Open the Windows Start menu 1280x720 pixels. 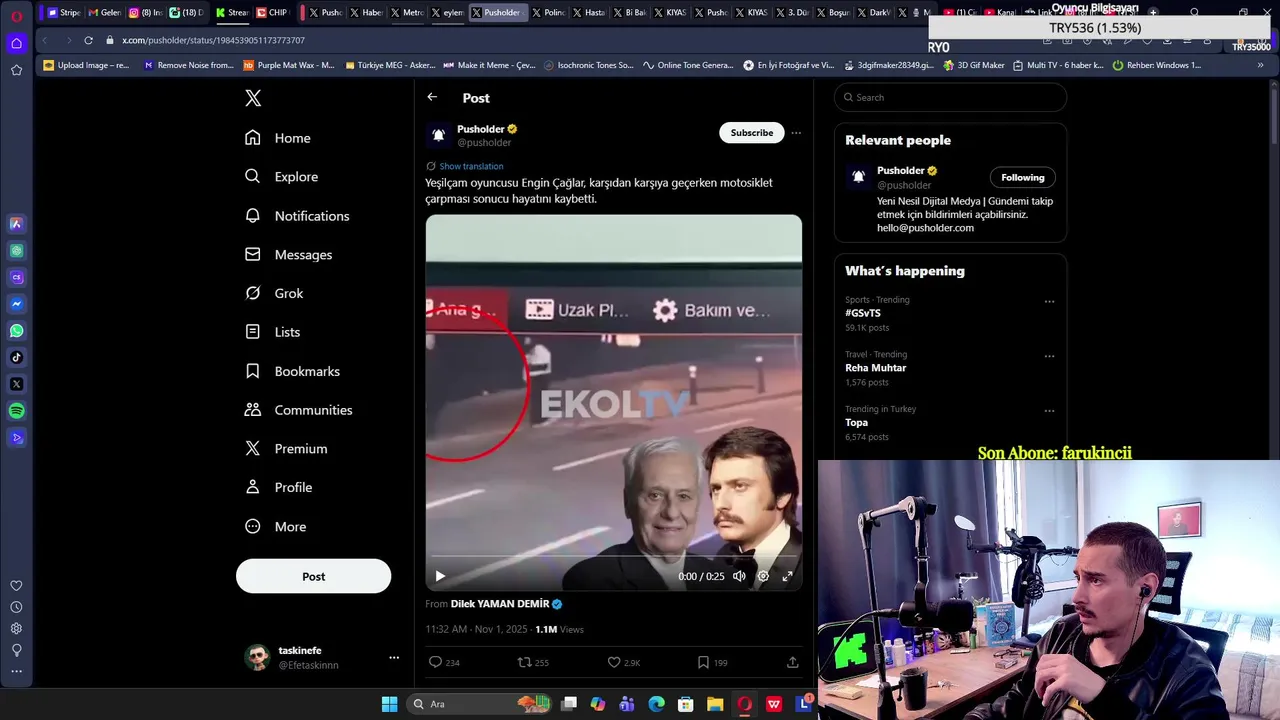(389, 704)
